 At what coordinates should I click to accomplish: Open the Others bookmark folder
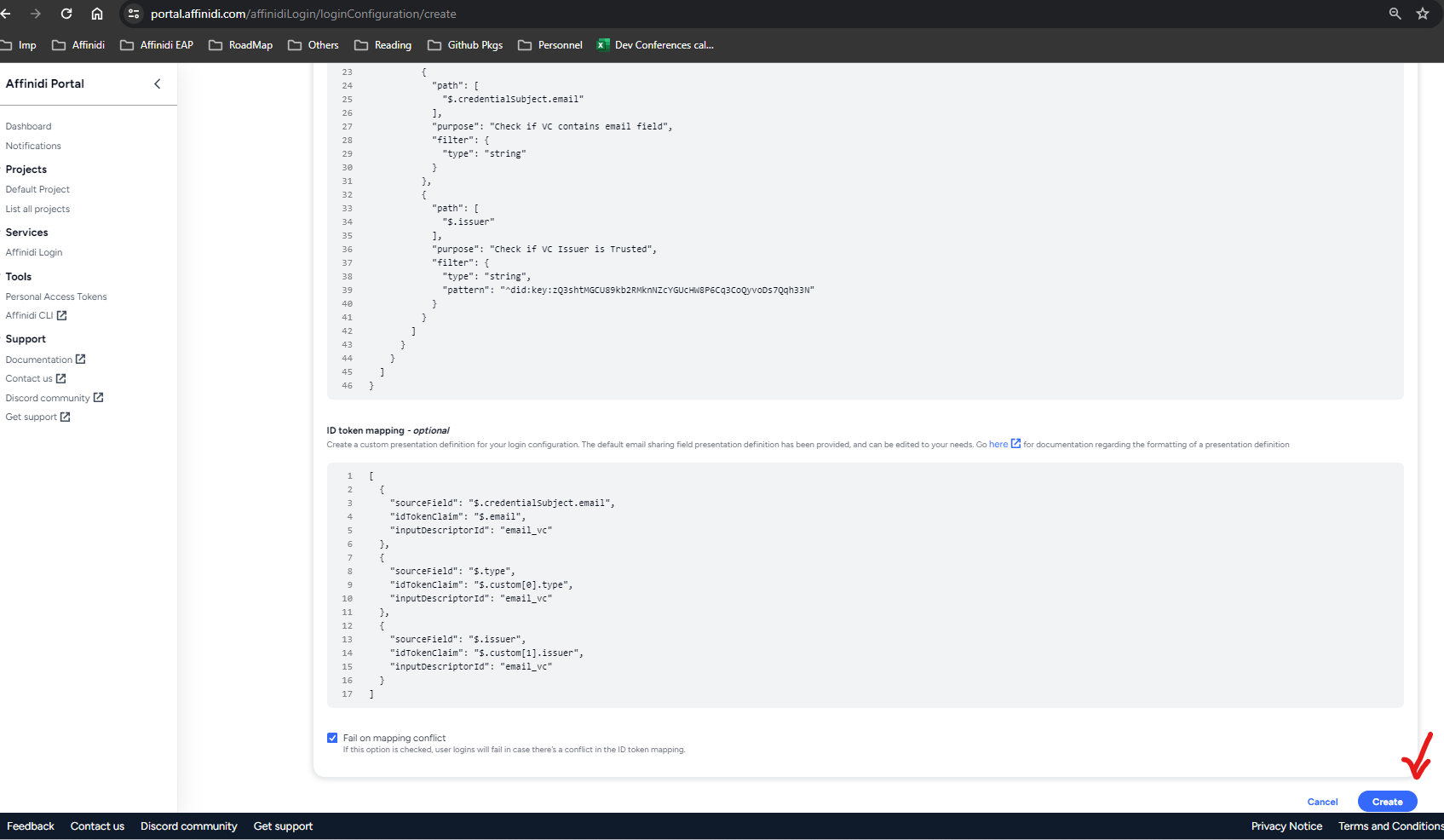click(x=314, y=45)
